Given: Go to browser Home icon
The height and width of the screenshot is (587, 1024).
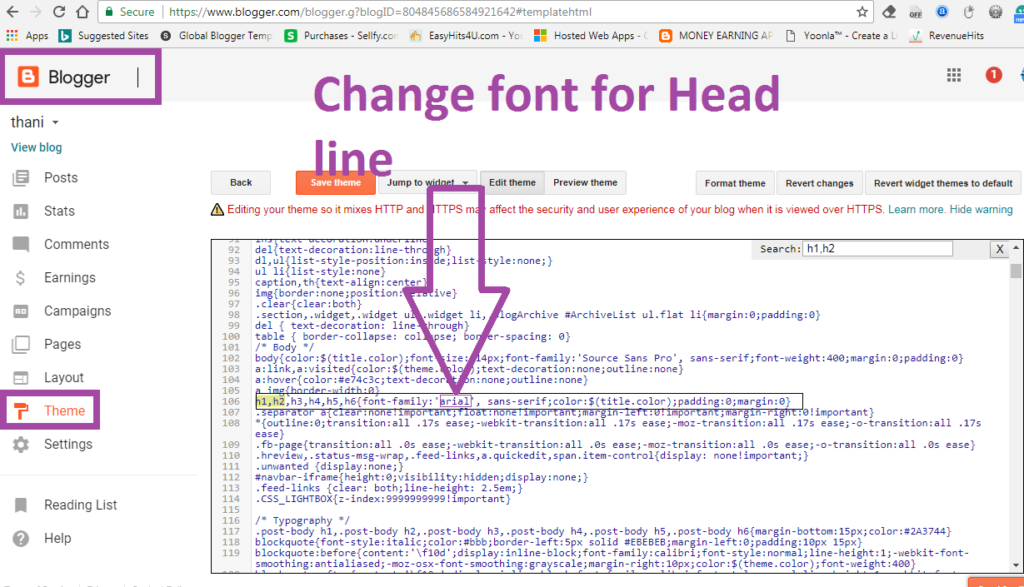Looking at the screenshot, I should [82, 12].
